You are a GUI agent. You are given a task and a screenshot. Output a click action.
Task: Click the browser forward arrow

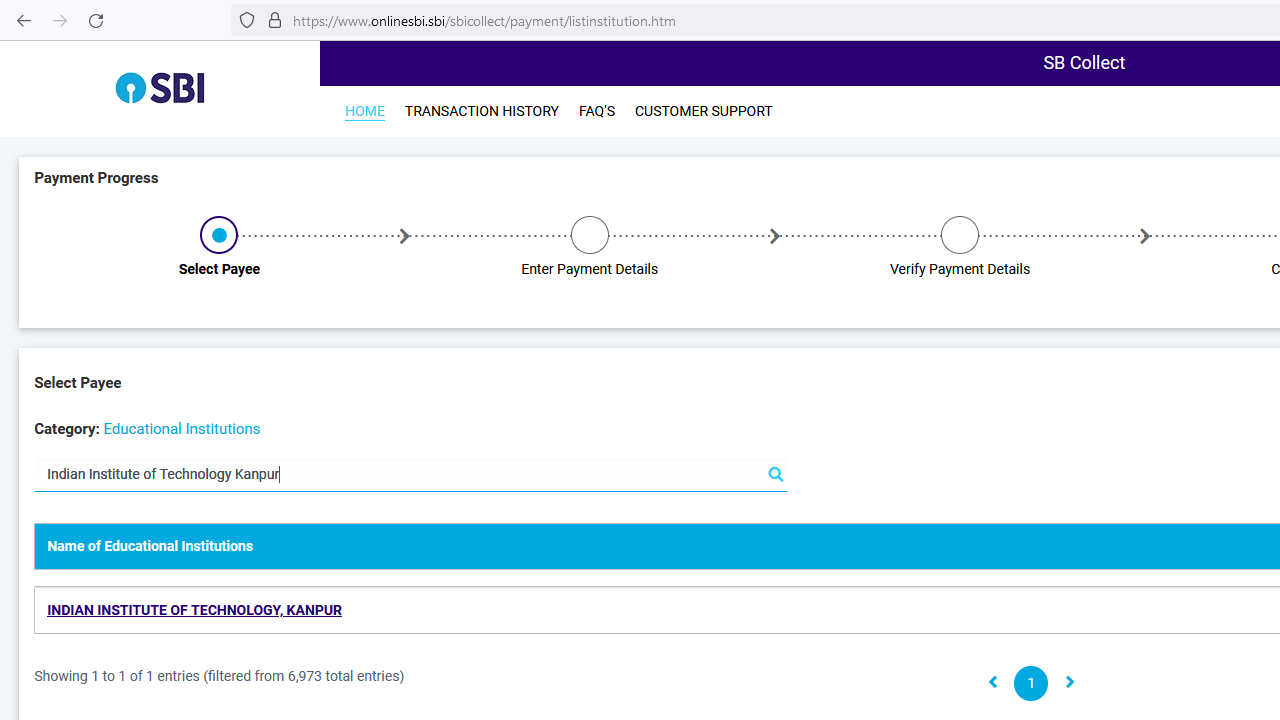pyautogui.click(x=60, y=21)
